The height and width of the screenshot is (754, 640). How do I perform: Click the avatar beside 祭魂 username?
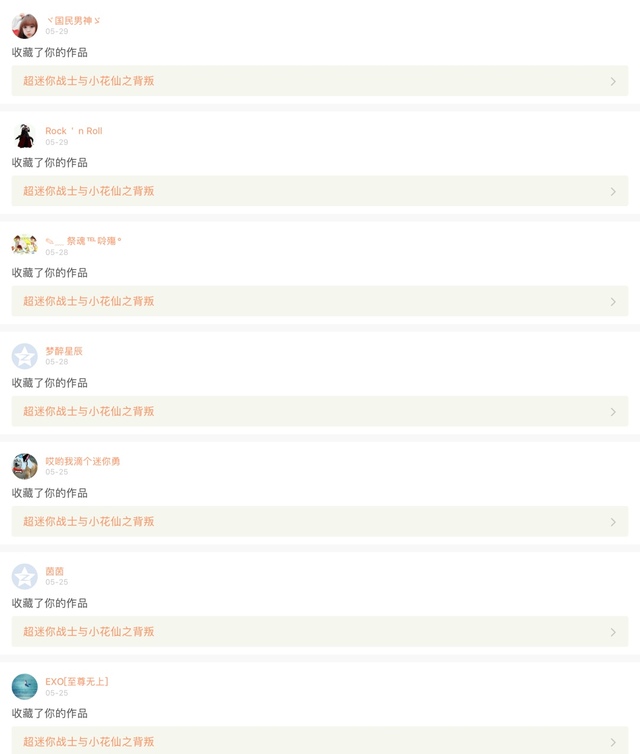point(25,245)
